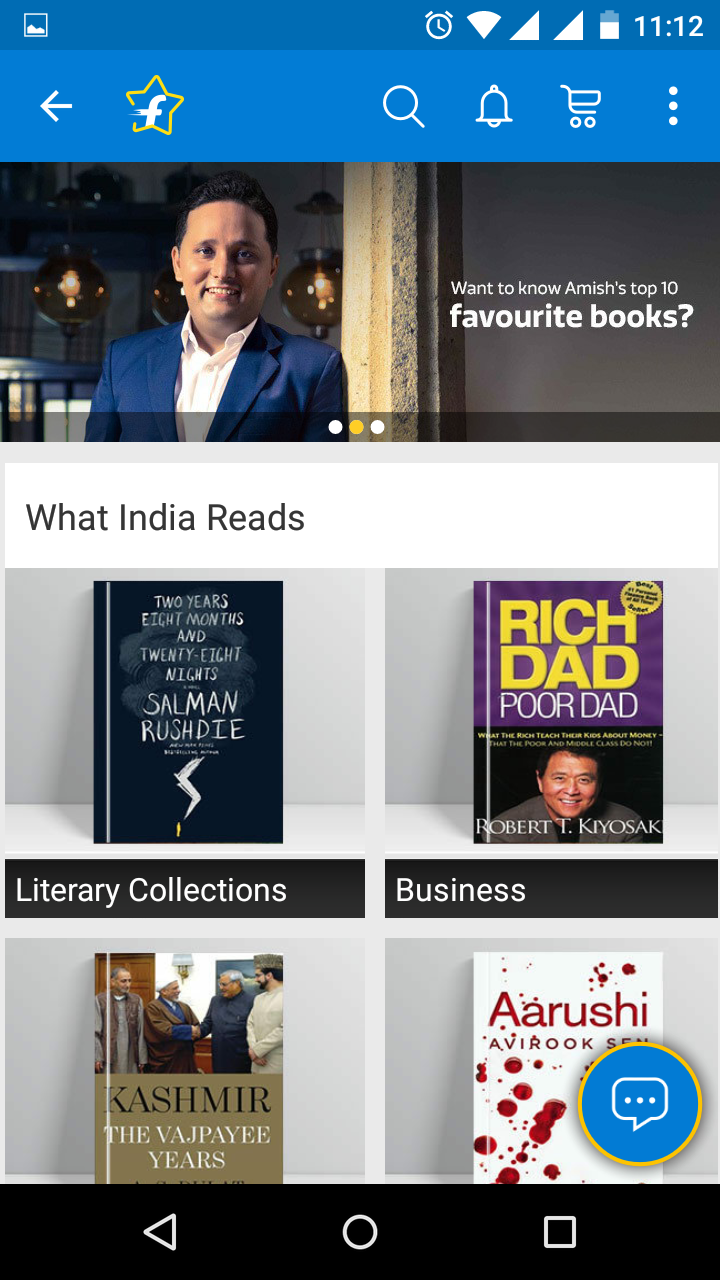Open Amish's favourite books banner
The image size is (720, 1280).
(360, 302)
